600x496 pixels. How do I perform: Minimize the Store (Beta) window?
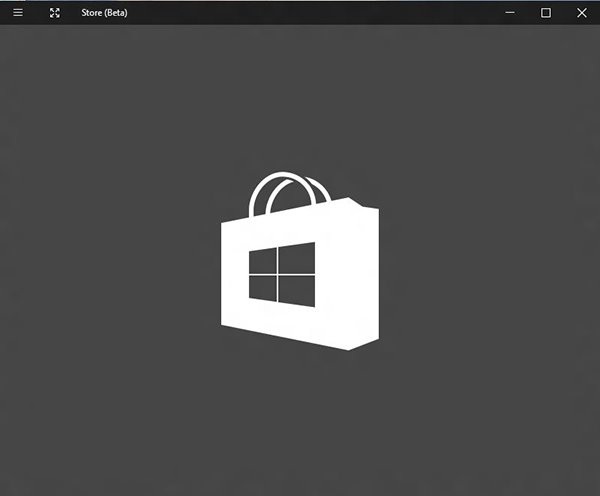click(x=510, y=13)
